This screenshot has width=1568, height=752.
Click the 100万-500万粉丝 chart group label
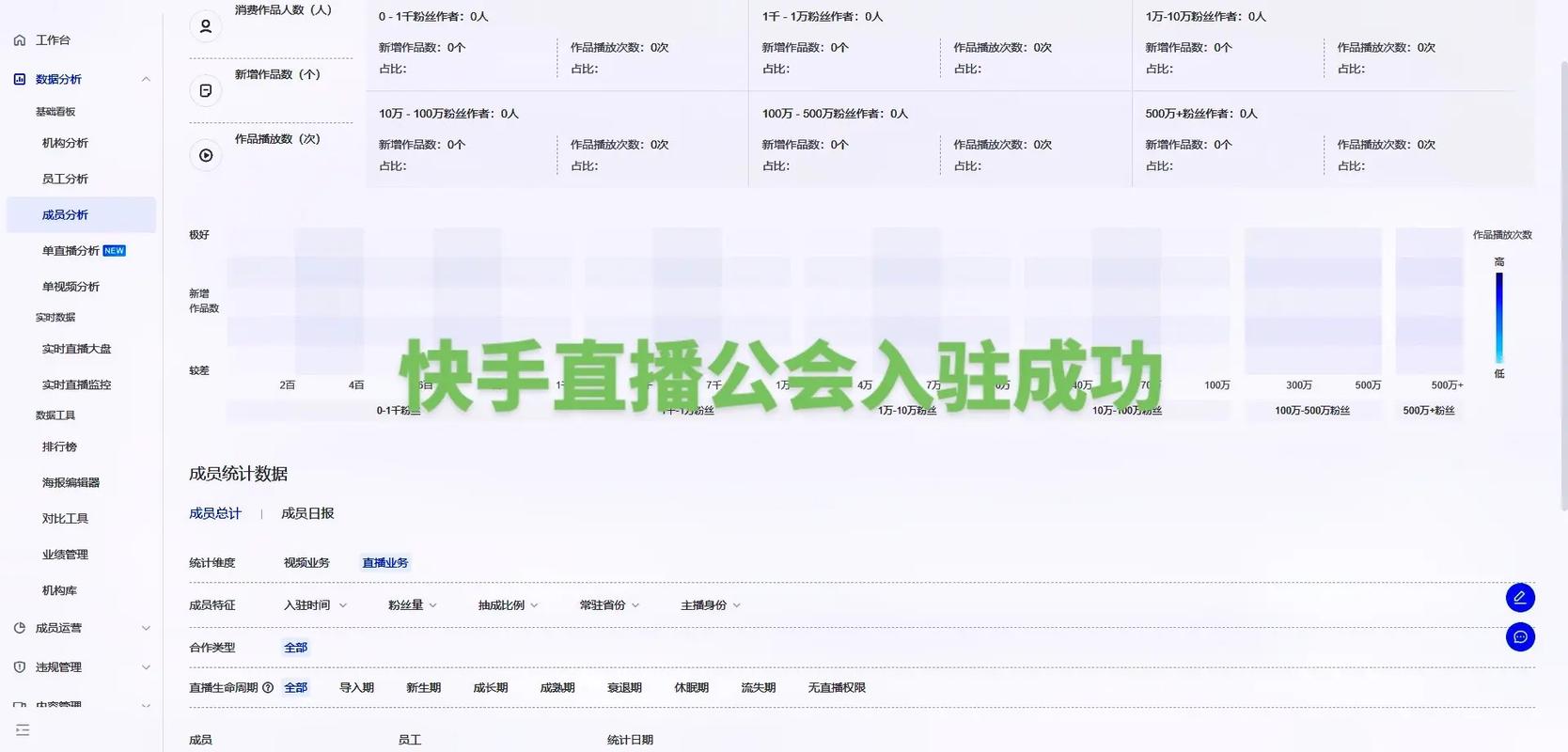(1312, 411)
